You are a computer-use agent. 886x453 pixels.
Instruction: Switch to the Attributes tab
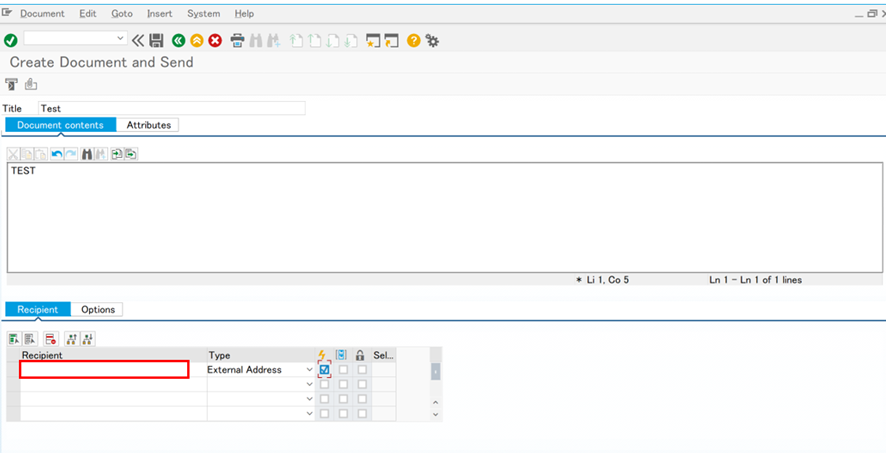(148, 125)
